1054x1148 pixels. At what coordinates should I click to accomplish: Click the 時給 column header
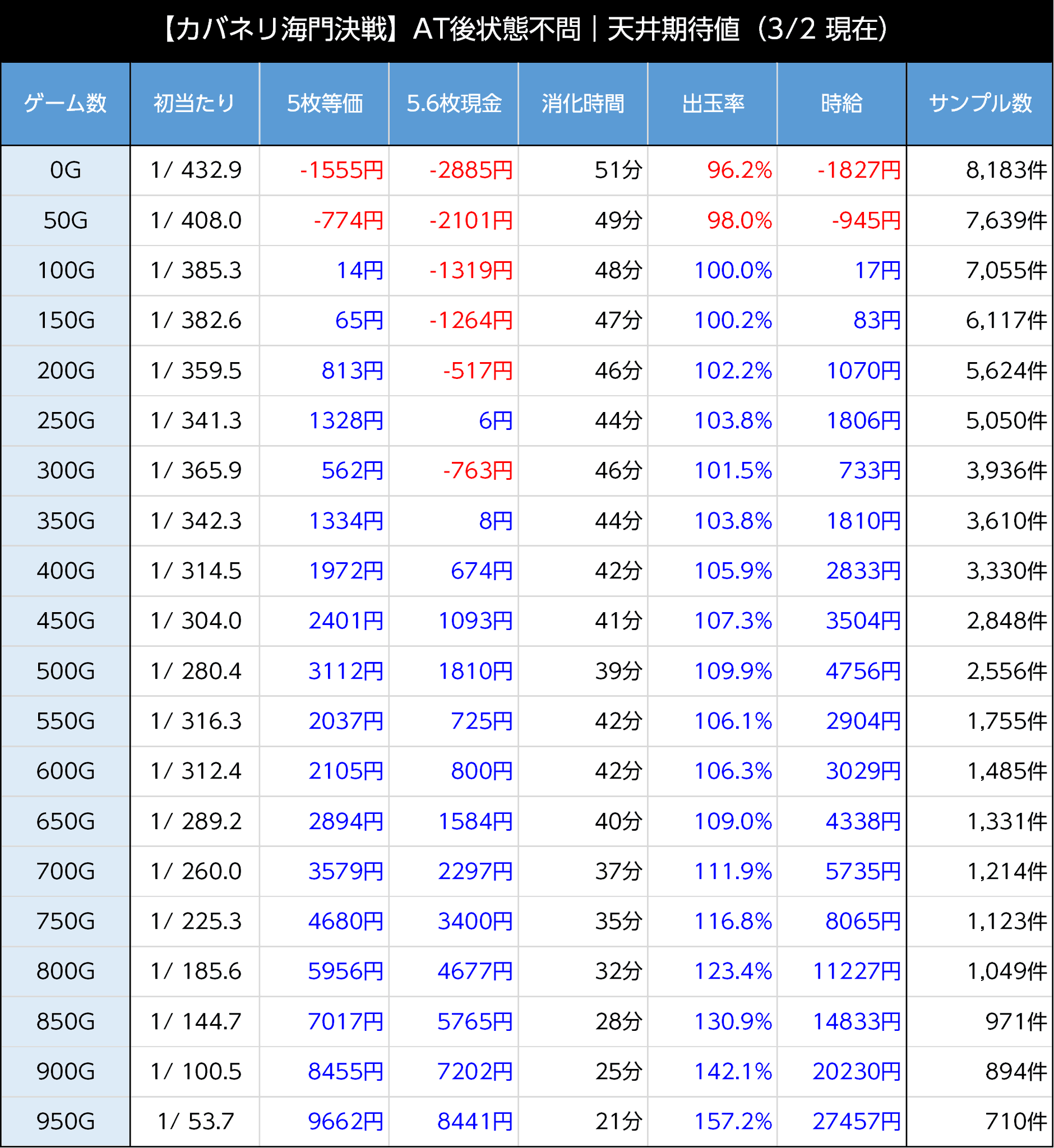click(x=842, y=103)
